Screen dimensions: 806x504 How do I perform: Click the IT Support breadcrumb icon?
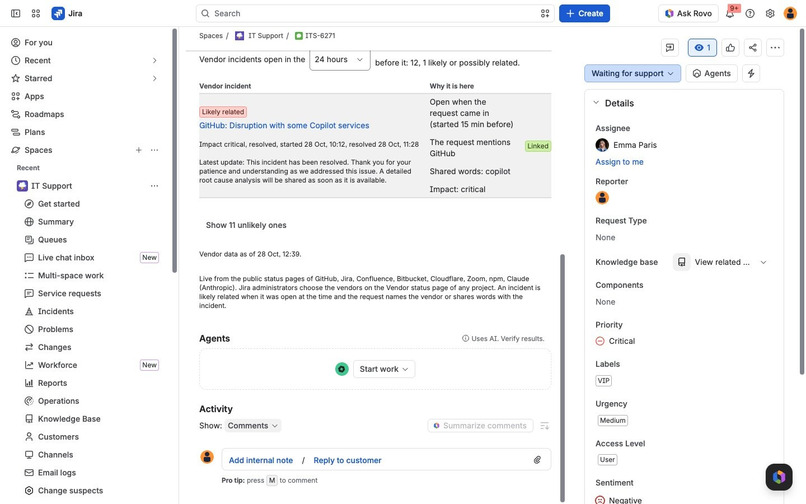pos(240,35)
